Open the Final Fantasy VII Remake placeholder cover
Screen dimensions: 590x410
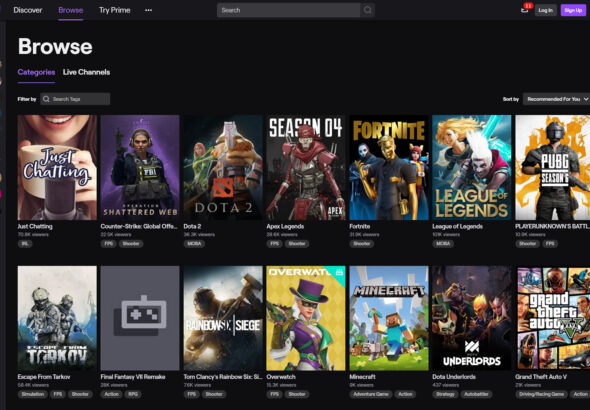[140, 318]
